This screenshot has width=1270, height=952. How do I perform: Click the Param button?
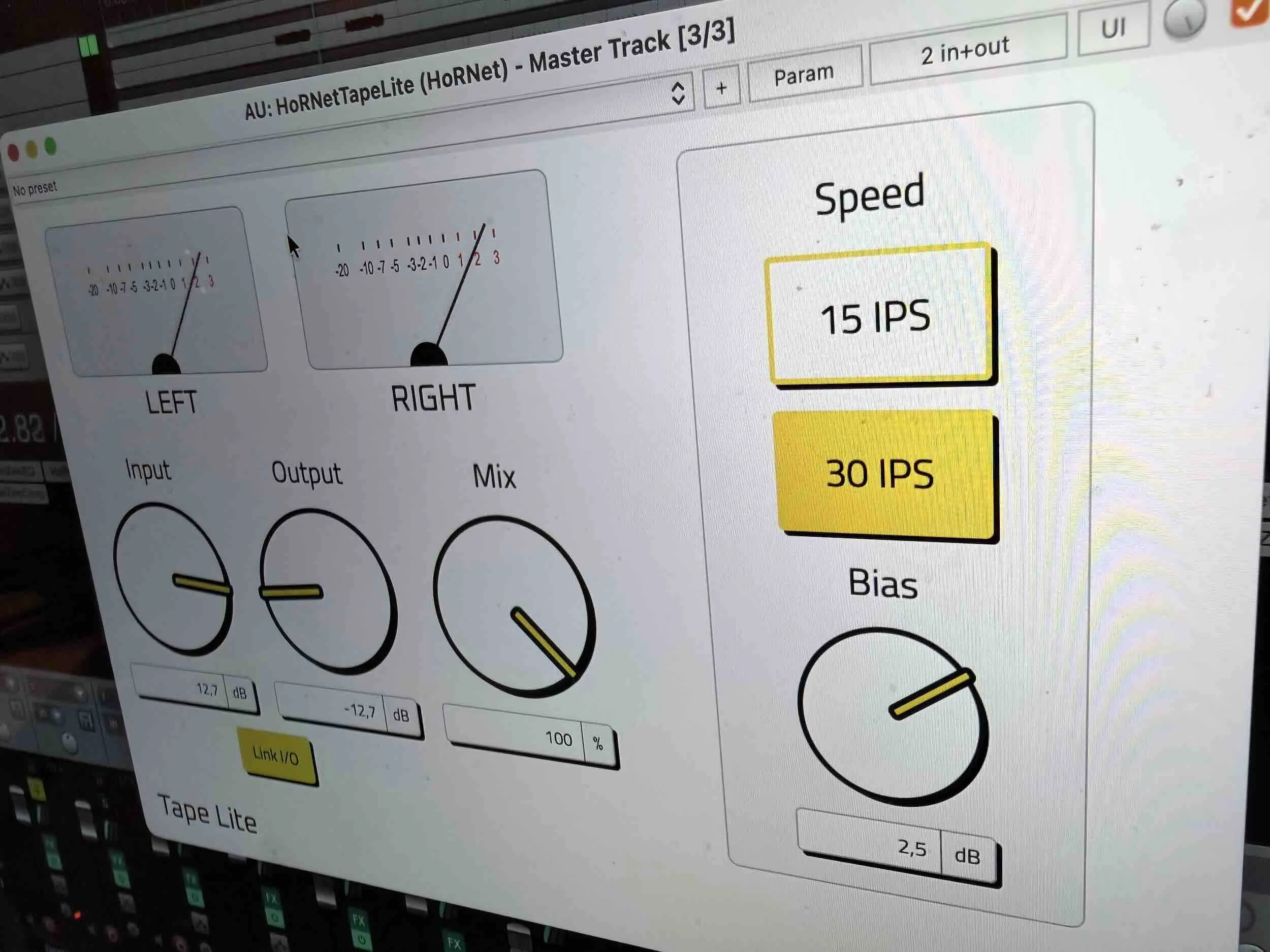pyautogui.click(x=804, y=75)
